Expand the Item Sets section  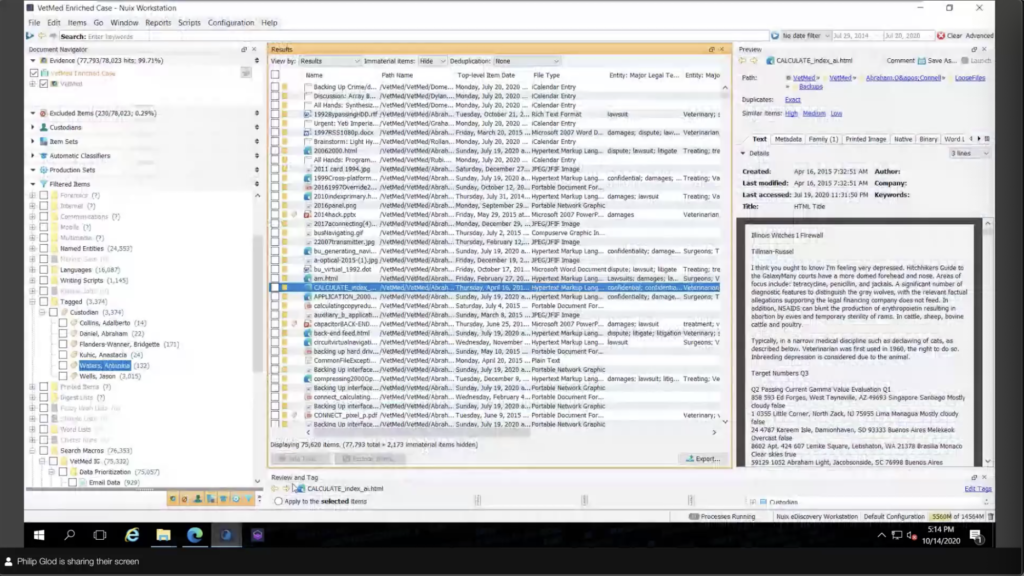point(33,142)
